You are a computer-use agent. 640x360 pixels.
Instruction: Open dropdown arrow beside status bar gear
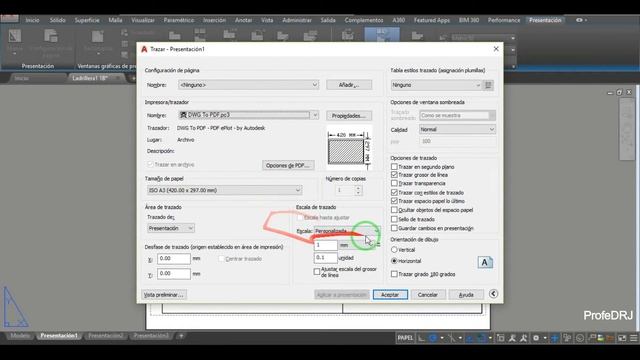544,338
